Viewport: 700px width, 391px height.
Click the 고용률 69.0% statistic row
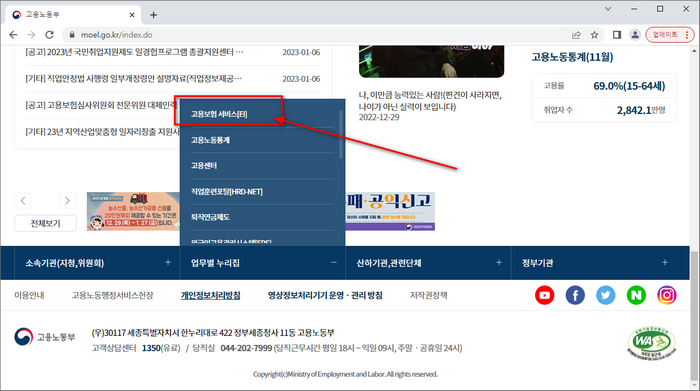(x=604, y=86)
